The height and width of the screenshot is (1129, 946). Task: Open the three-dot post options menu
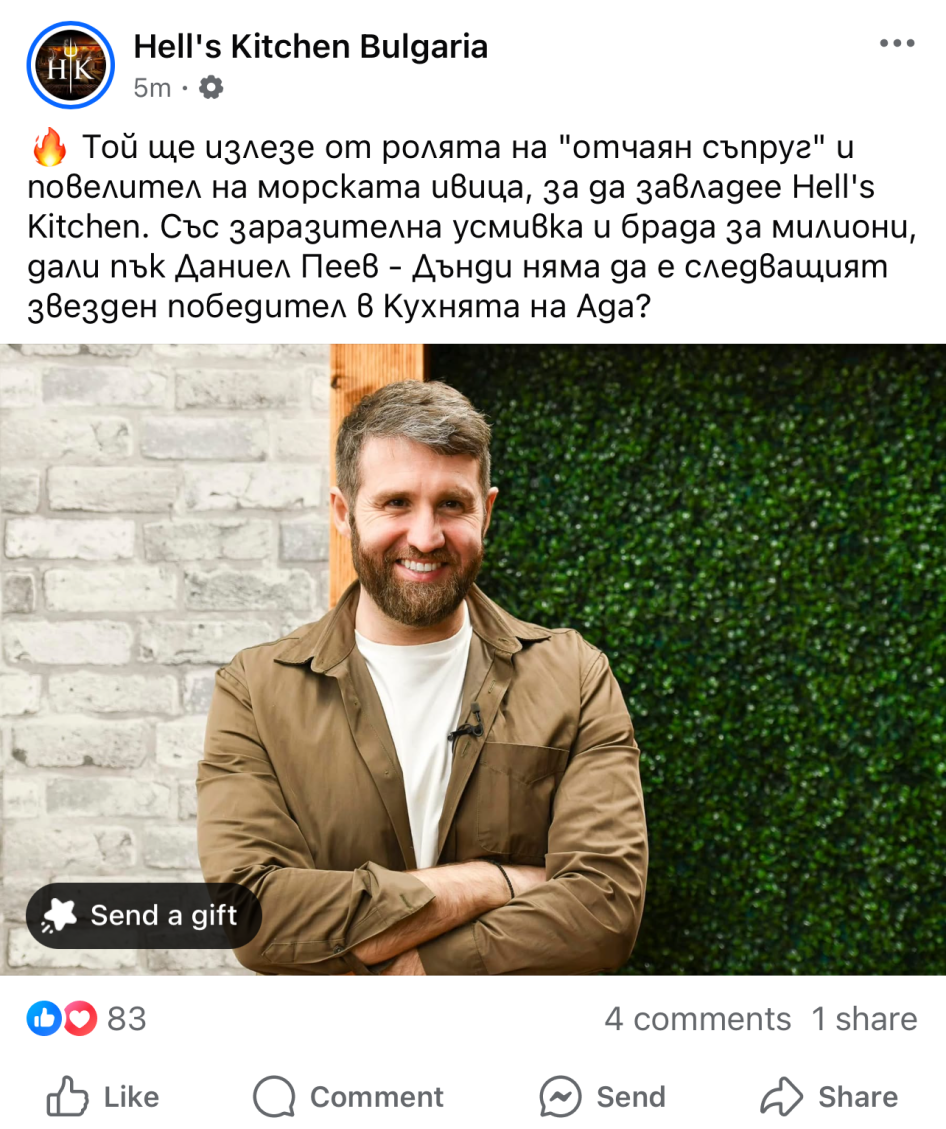pos(896,44)
